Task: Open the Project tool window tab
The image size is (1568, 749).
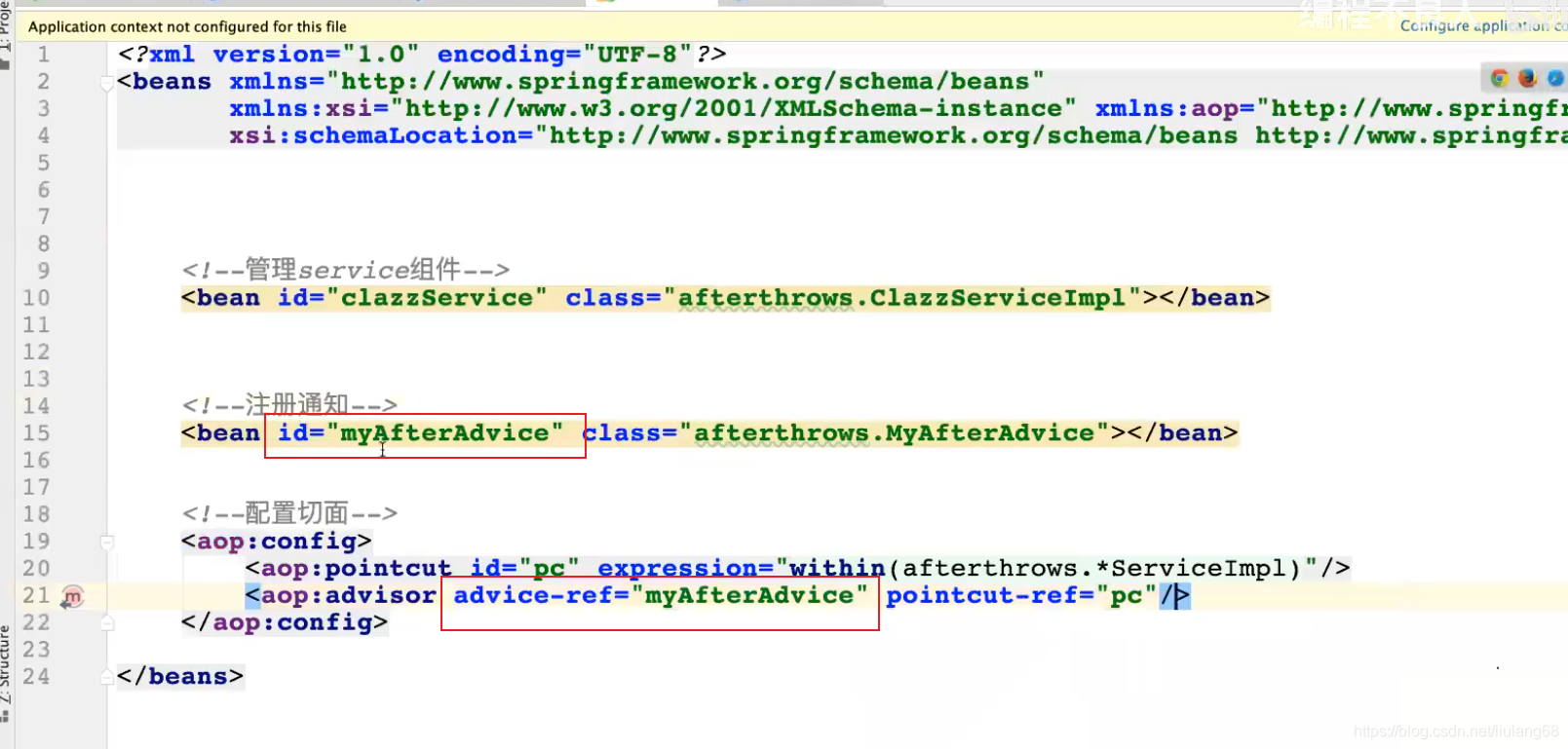Action: tap(6, 34)
